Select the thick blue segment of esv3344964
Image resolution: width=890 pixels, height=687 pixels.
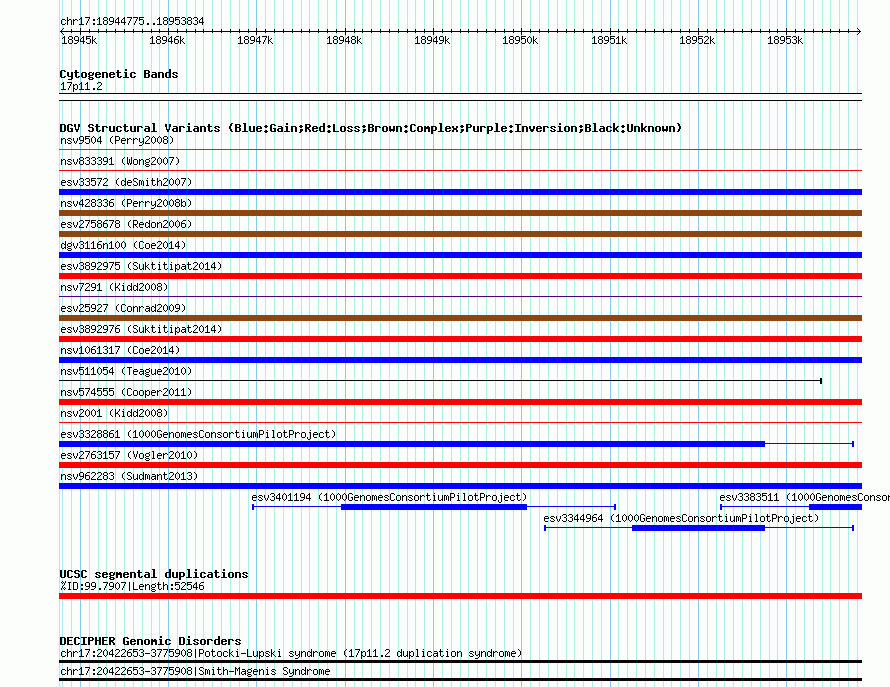pyautogui.click(x=699, y=528)
